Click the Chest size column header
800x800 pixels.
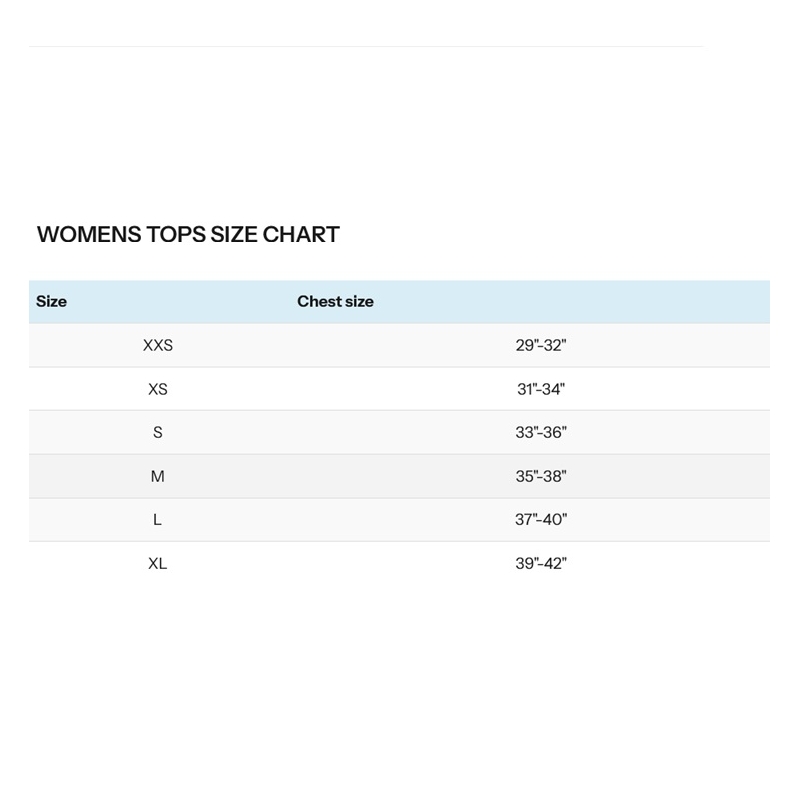pos(335,302)
